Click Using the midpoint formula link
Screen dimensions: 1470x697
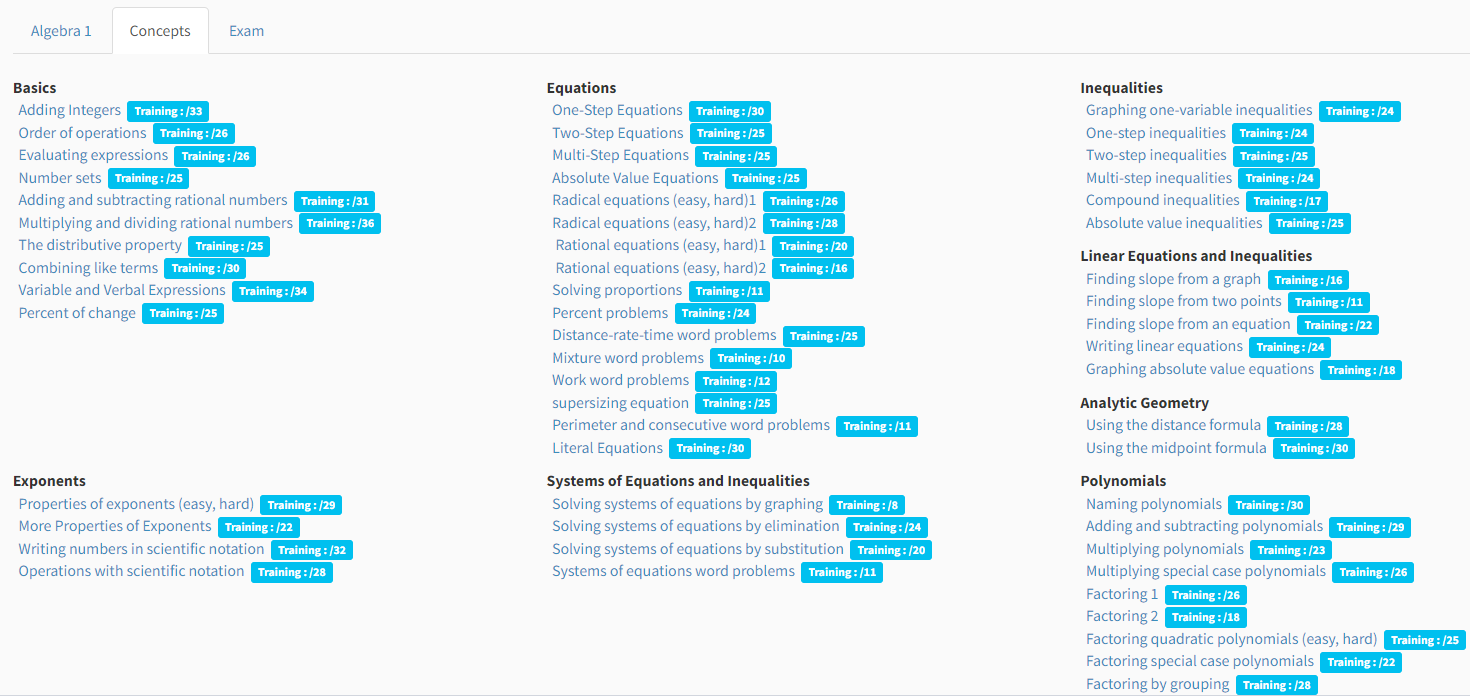tap(1176, 448)
